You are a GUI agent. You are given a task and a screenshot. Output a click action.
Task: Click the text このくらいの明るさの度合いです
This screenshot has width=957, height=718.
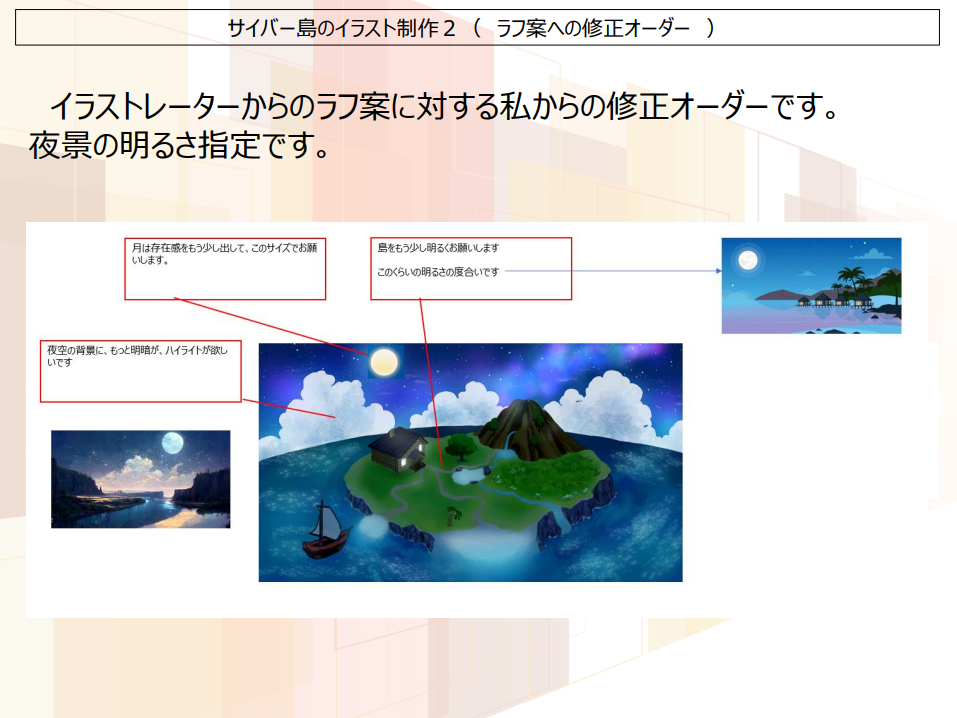pyautogui.click(x=438, y=272)
